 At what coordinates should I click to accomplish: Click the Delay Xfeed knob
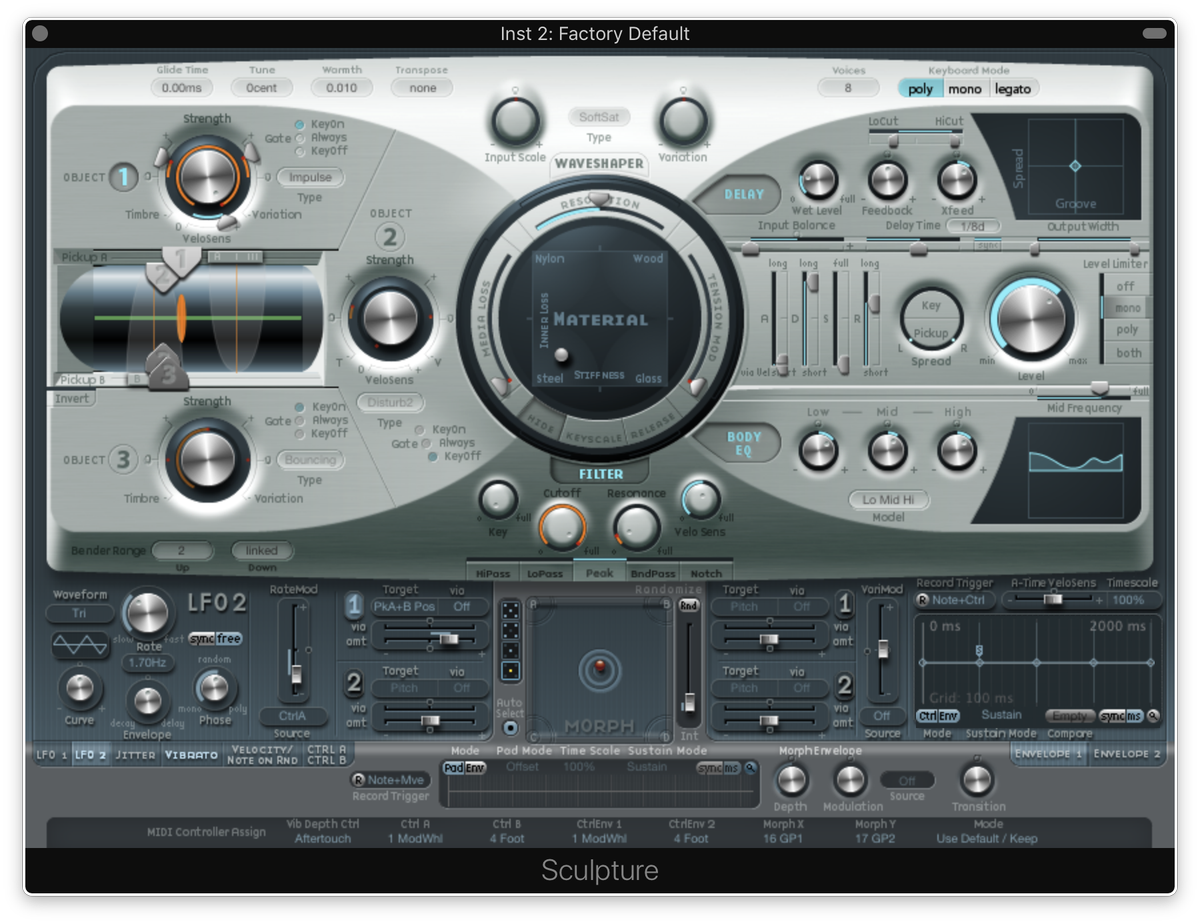click(957, 180)
